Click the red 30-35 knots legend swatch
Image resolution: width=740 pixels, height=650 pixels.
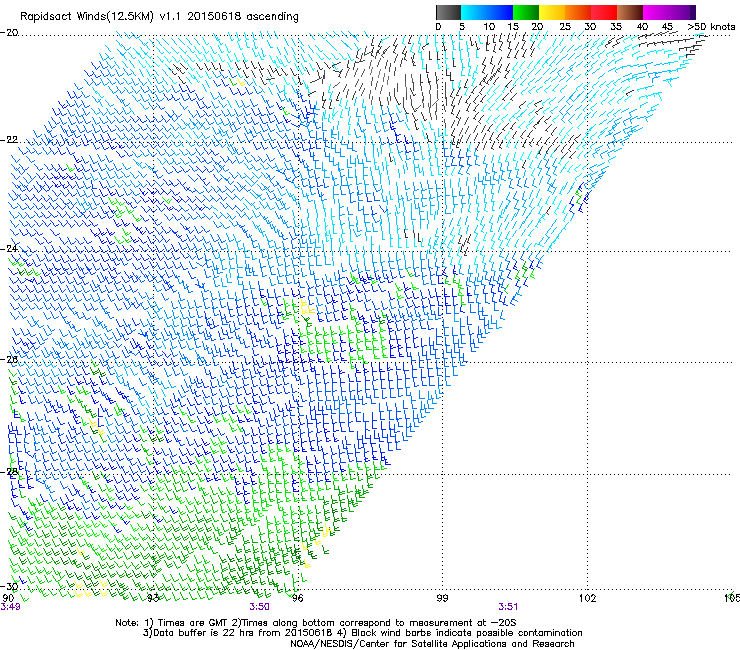point(604,12)
